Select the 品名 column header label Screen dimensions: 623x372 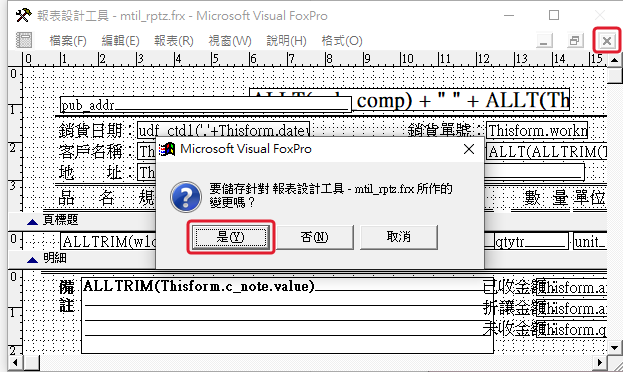86,197
